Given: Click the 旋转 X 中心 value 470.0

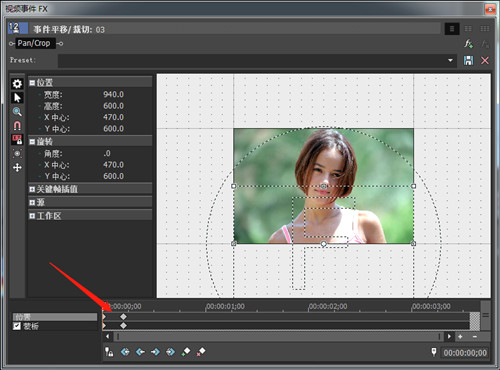Looking at the screenshot, I should click(113, 165).
